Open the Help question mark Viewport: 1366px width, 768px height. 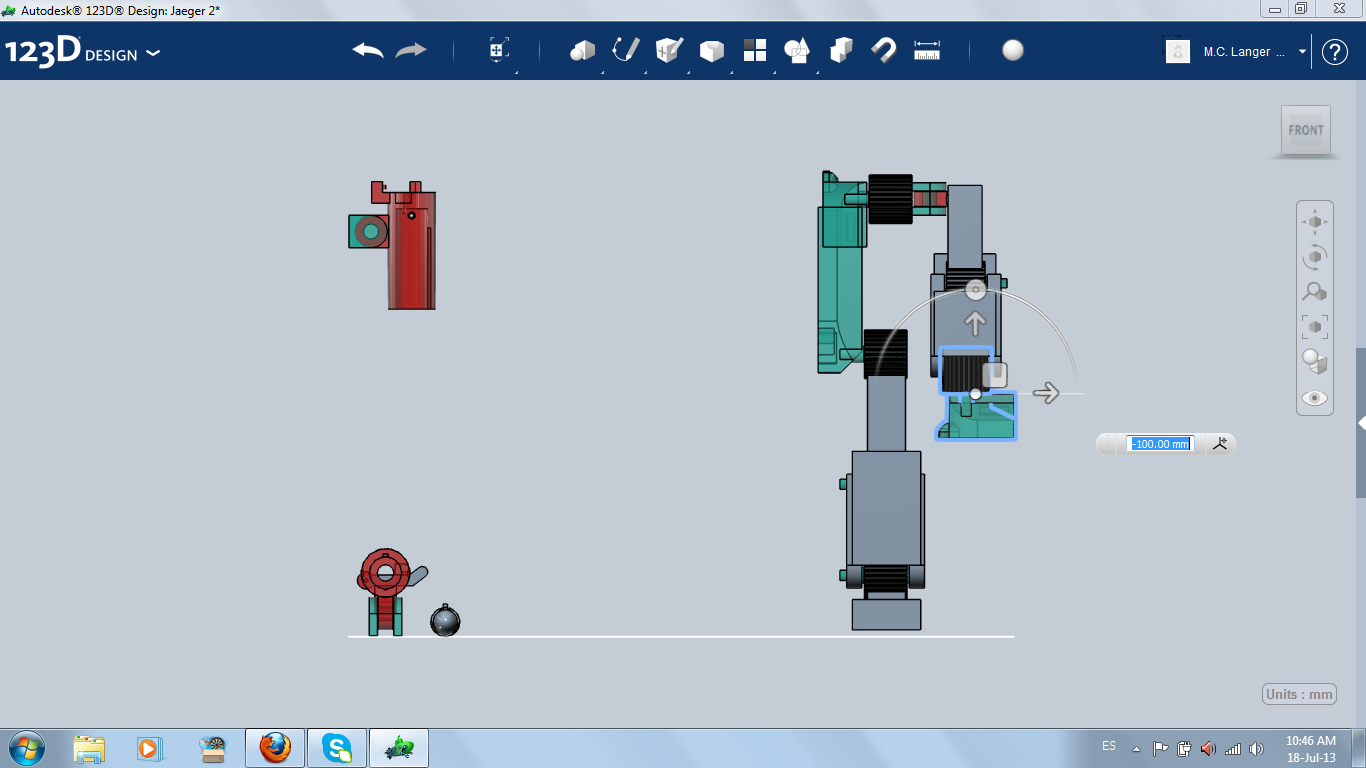[x=1335, y=52]
